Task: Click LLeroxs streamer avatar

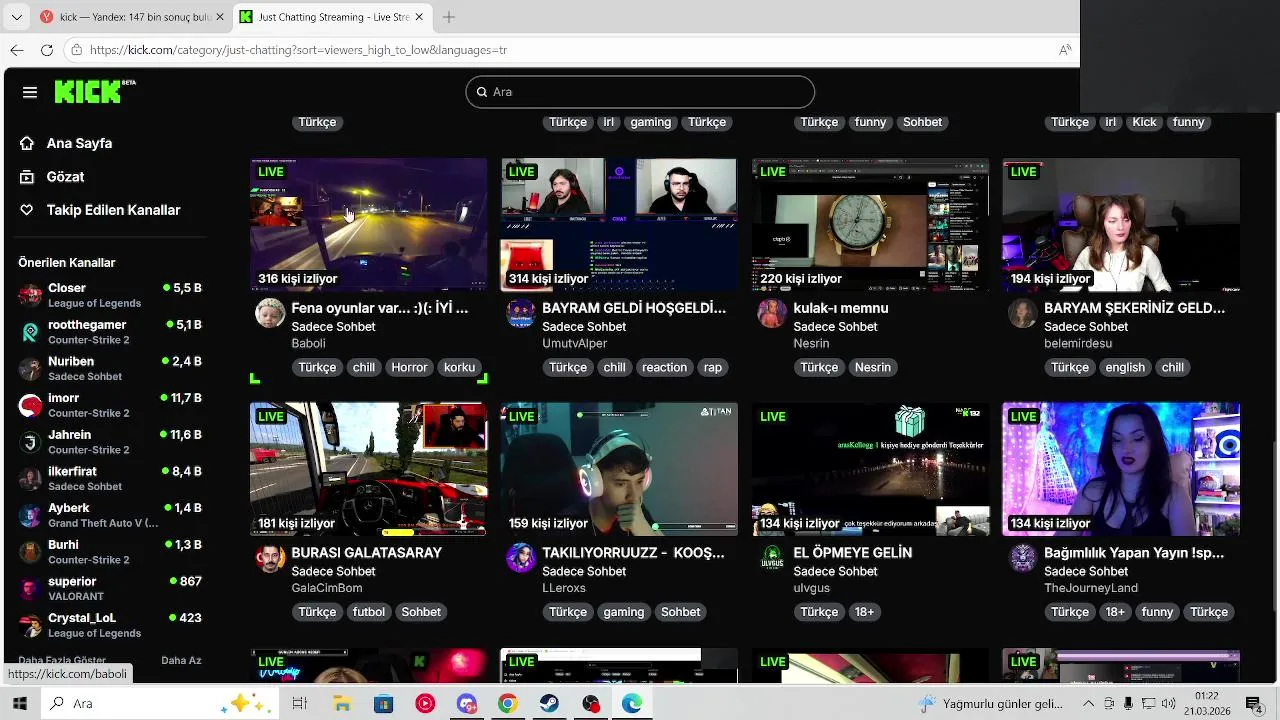Action: click(521, 558)
